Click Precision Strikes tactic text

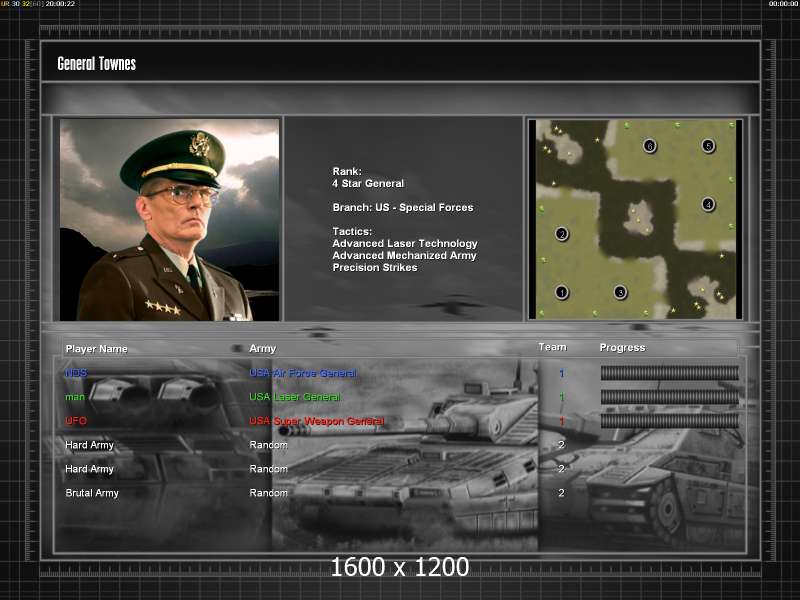pyautogui.click(x=375, y=268)
